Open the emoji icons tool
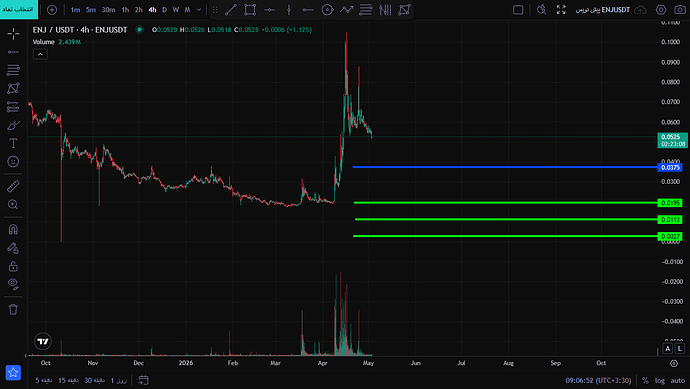Image resolution: width=690 pixels, height=389 pixels. tap(13, 161)
